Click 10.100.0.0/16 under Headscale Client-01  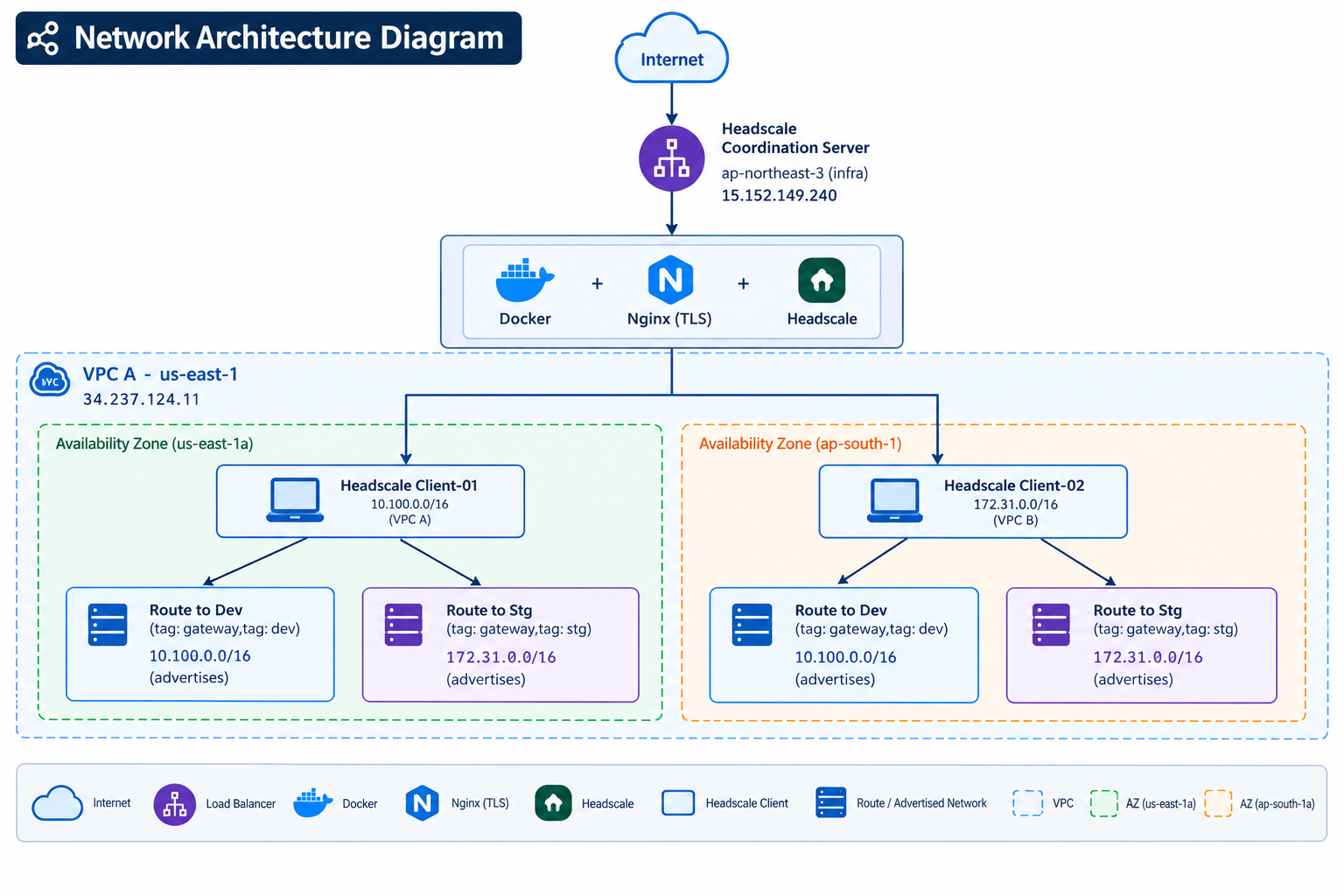pyautogui.click(x=409, y=504)
